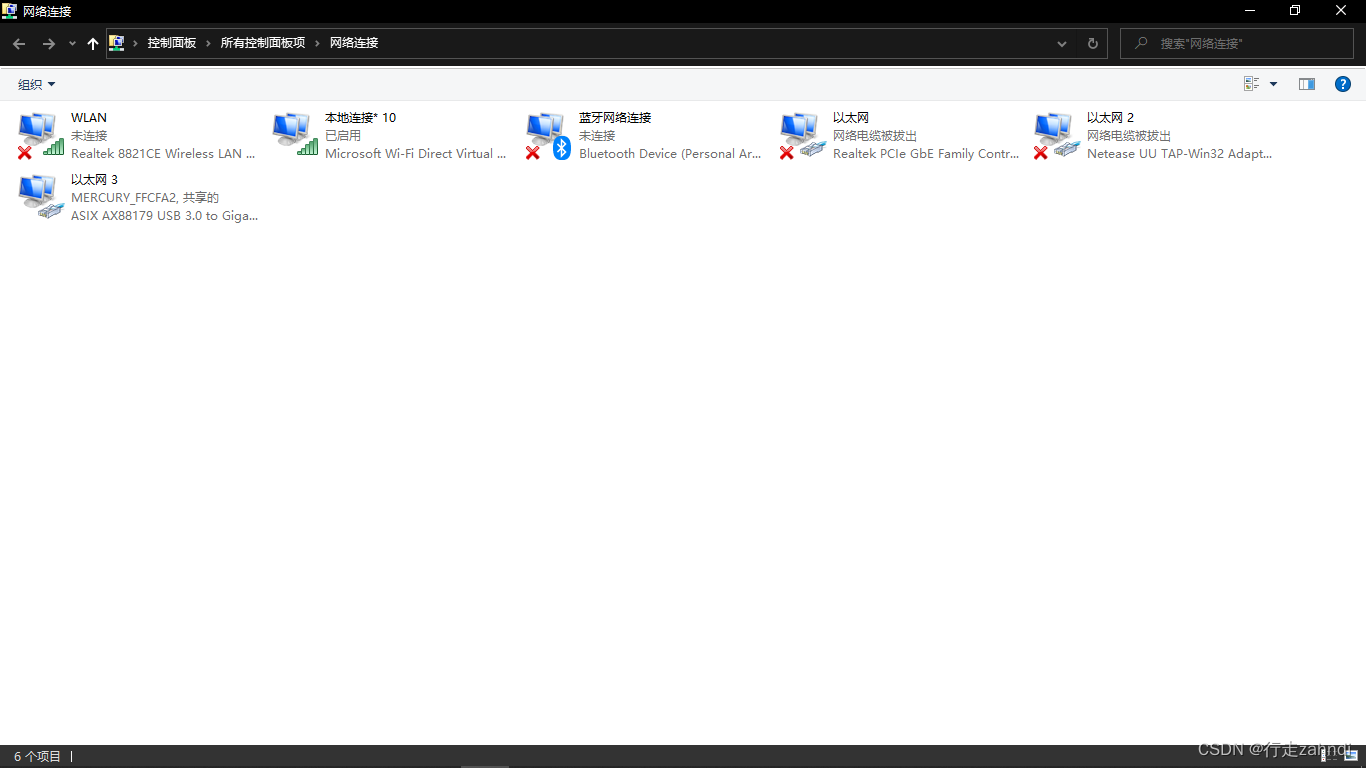Screen dimensions: 1366x768
Task: Navigate to 控制面板 in the breadcrumb
Action: click(x=172, y=43)
